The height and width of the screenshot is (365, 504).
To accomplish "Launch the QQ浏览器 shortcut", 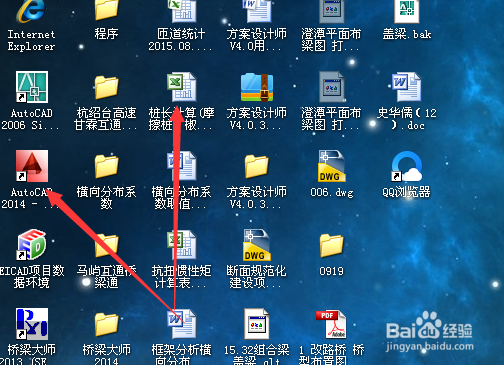I will 407,166.
